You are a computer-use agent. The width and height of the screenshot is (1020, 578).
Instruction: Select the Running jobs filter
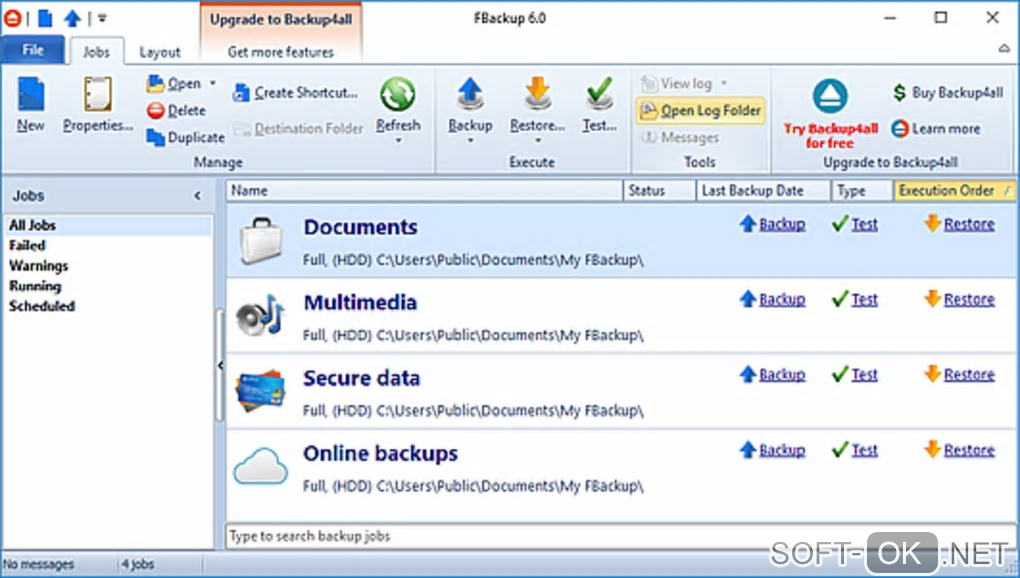35,286
